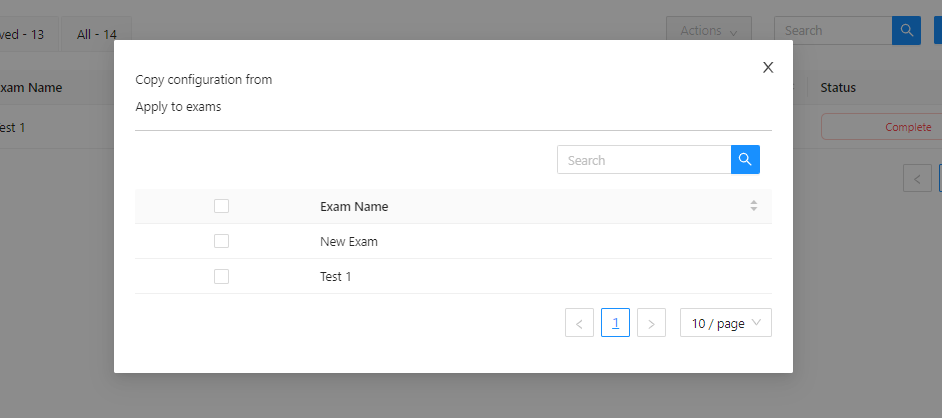Check the box for Test 1 in dialog
This screenshot has height=418, width=942.
click(222, 276)
